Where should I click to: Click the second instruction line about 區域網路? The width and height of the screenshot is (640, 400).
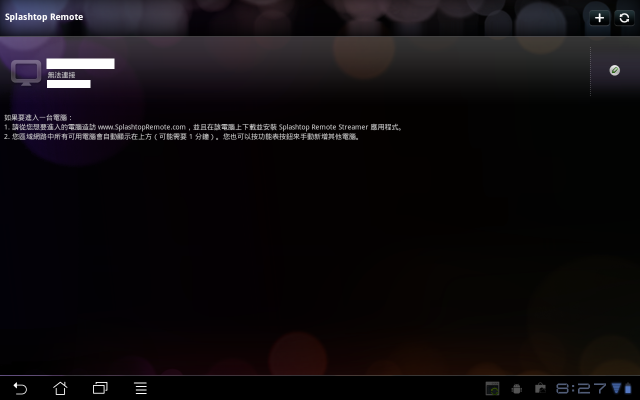(x=182, y=137)
